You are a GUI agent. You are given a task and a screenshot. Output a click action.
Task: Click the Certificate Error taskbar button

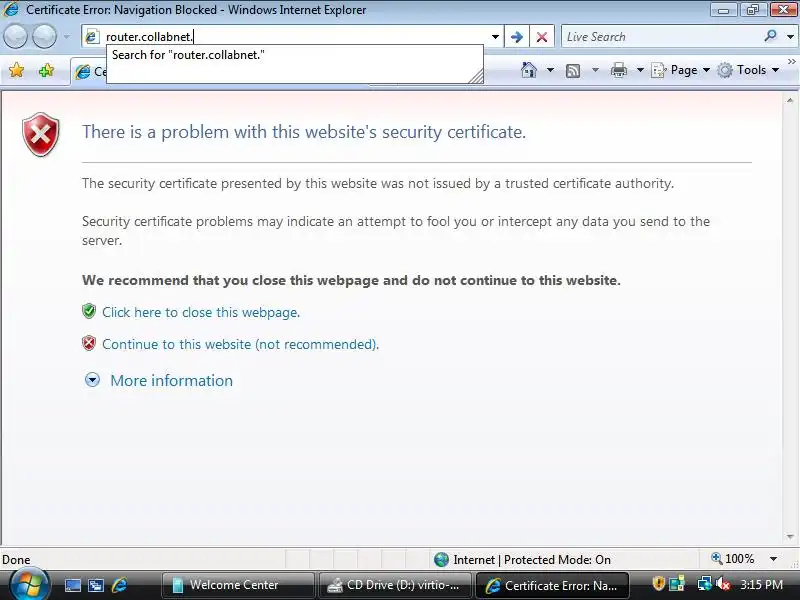point(552,585)
